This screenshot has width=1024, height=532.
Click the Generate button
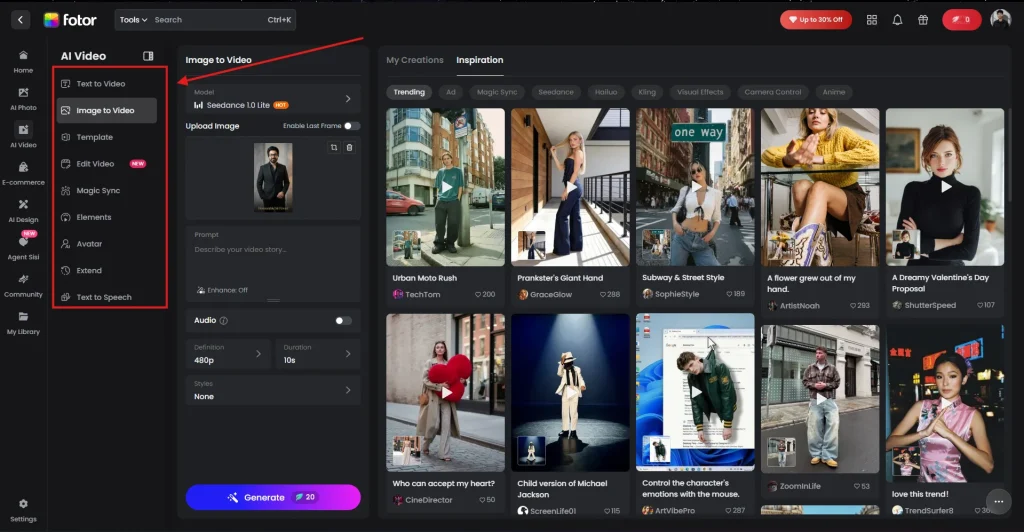click(x=273, y=497)
